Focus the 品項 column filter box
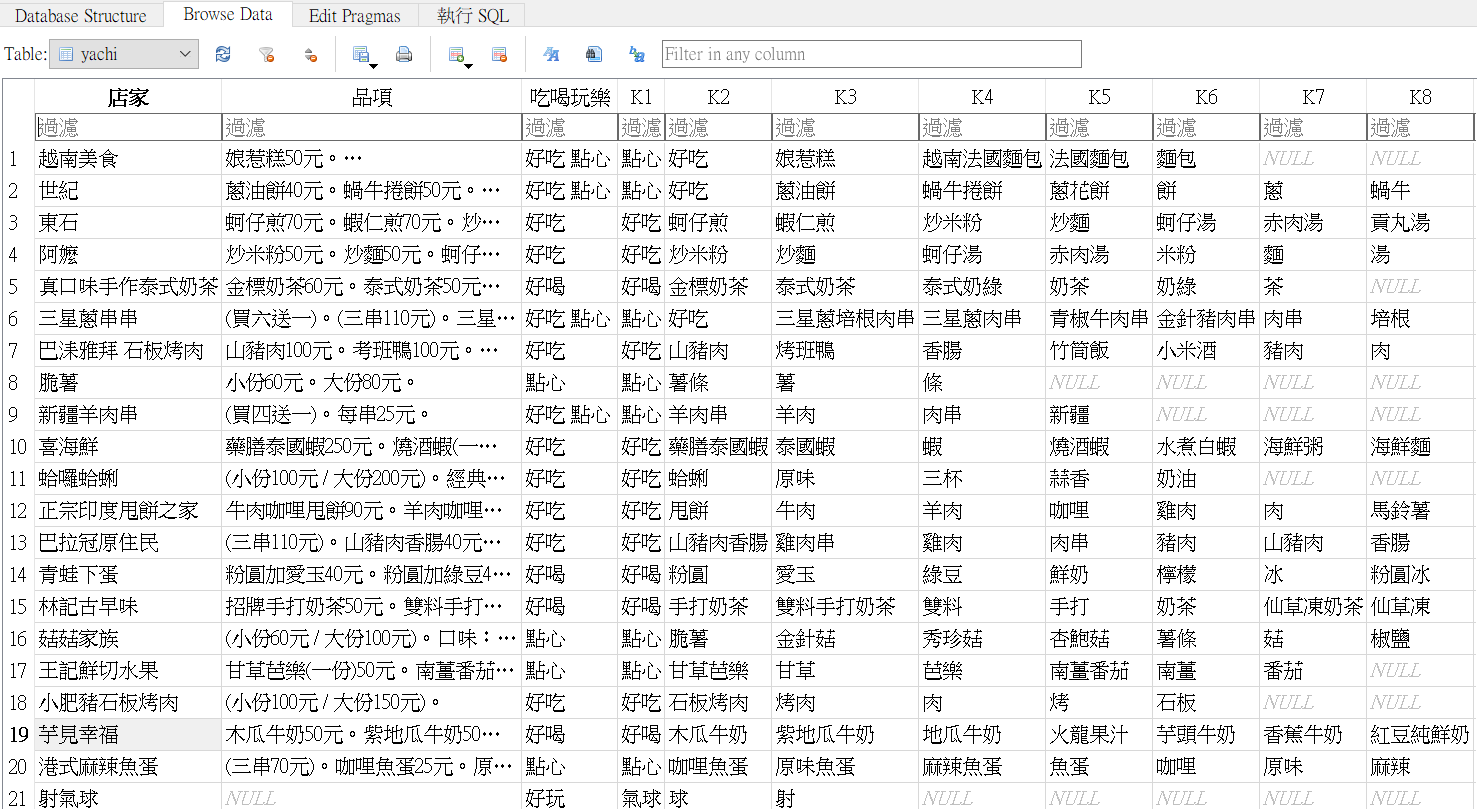The image size is (1477, 809). click(x=371, y=127)
